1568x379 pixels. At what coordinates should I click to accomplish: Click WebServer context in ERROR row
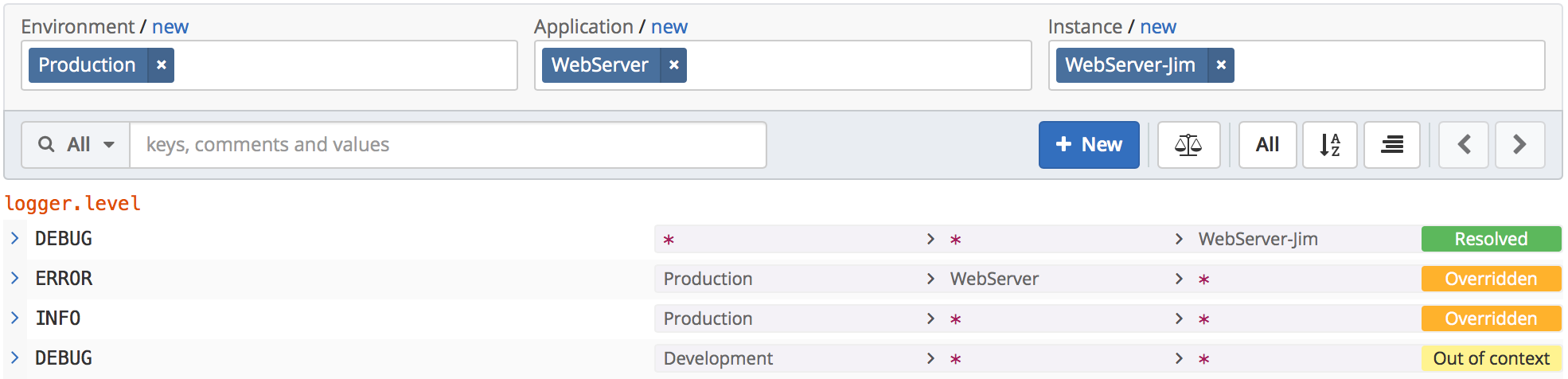pos(994,279)
